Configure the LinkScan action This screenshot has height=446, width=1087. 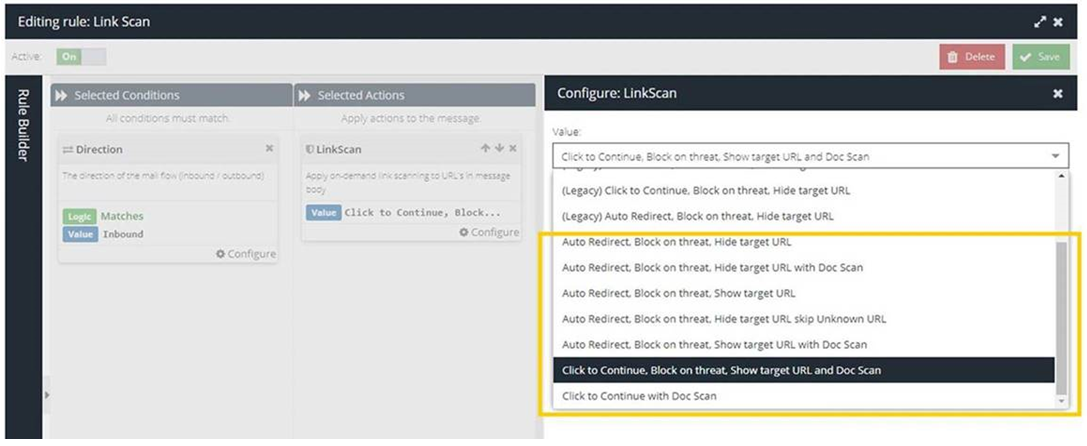pos(489,232)
